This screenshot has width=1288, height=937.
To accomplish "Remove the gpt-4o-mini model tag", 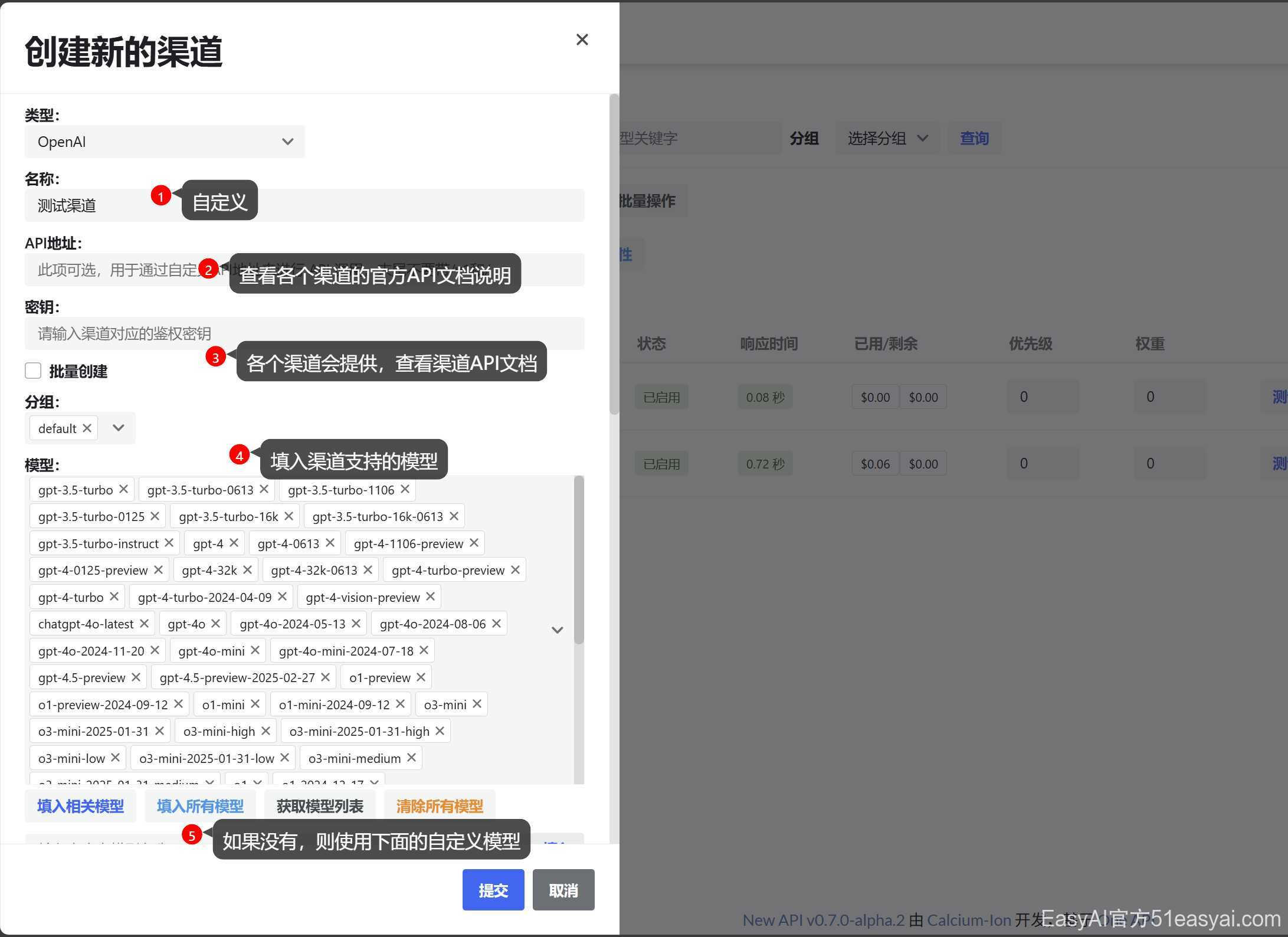I will pos(255,650).
